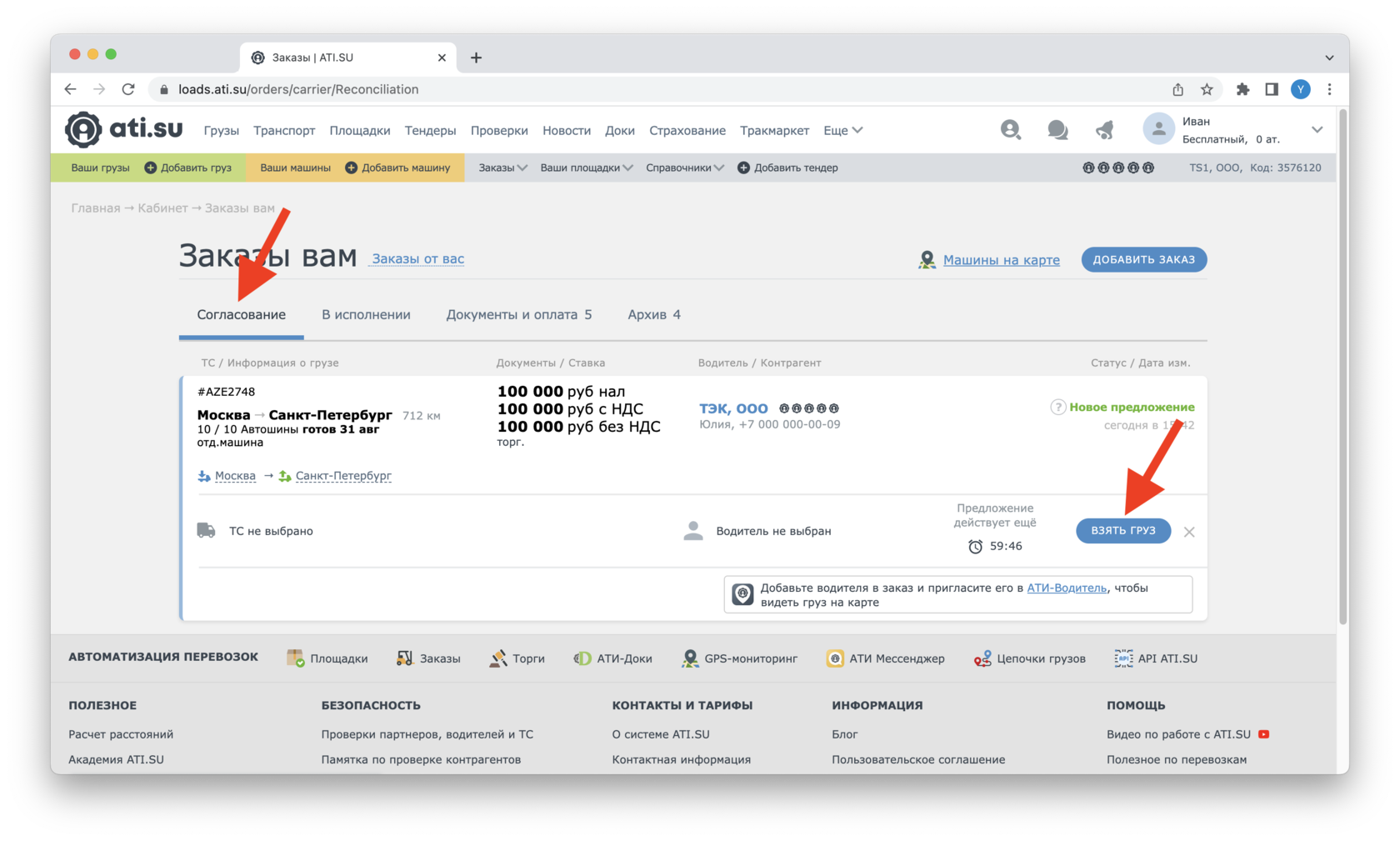The width and height of the screenshot is (1400, 841).
Task: Click the question mark beside Новое предложение
Action: pos(1057,407)
